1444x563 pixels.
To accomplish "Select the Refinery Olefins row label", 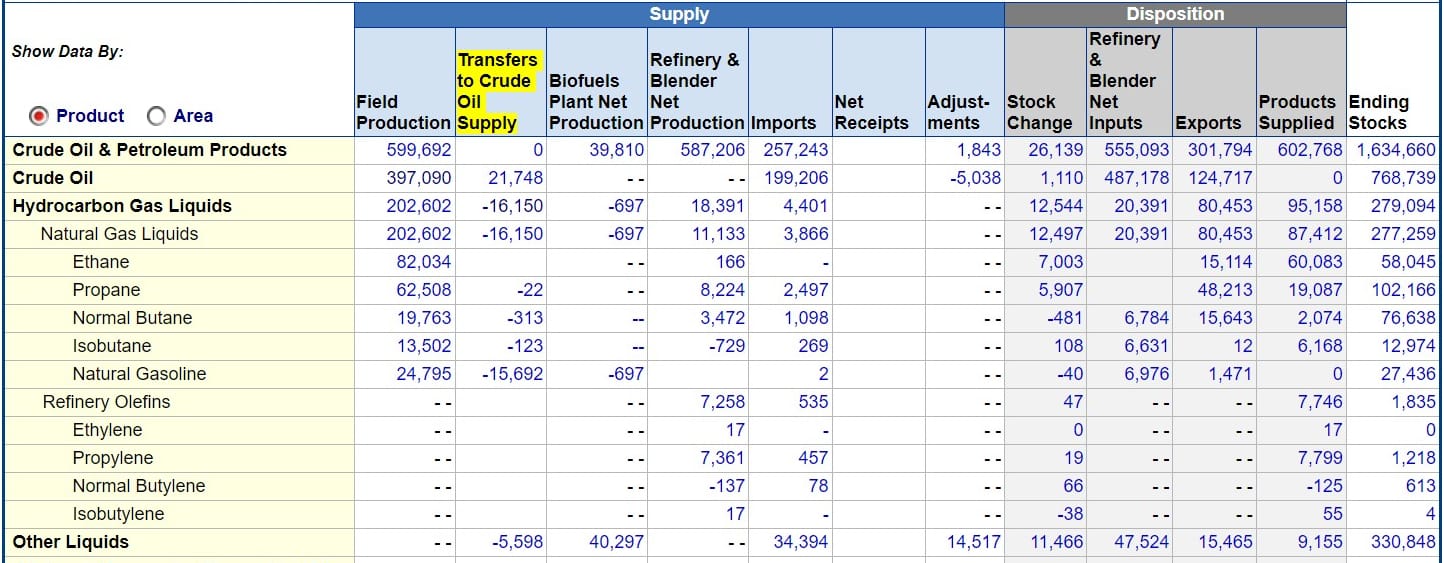I will (106, 402).
